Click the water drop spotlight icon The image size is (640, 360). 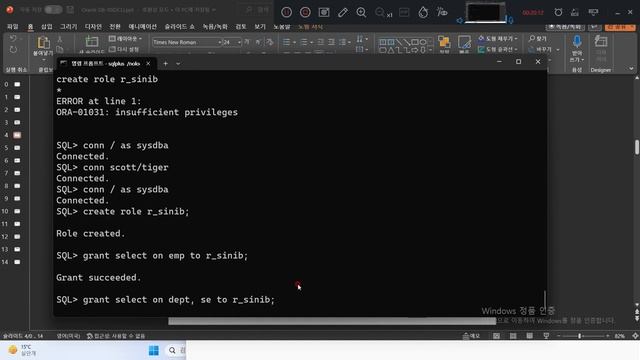(423, 12)
